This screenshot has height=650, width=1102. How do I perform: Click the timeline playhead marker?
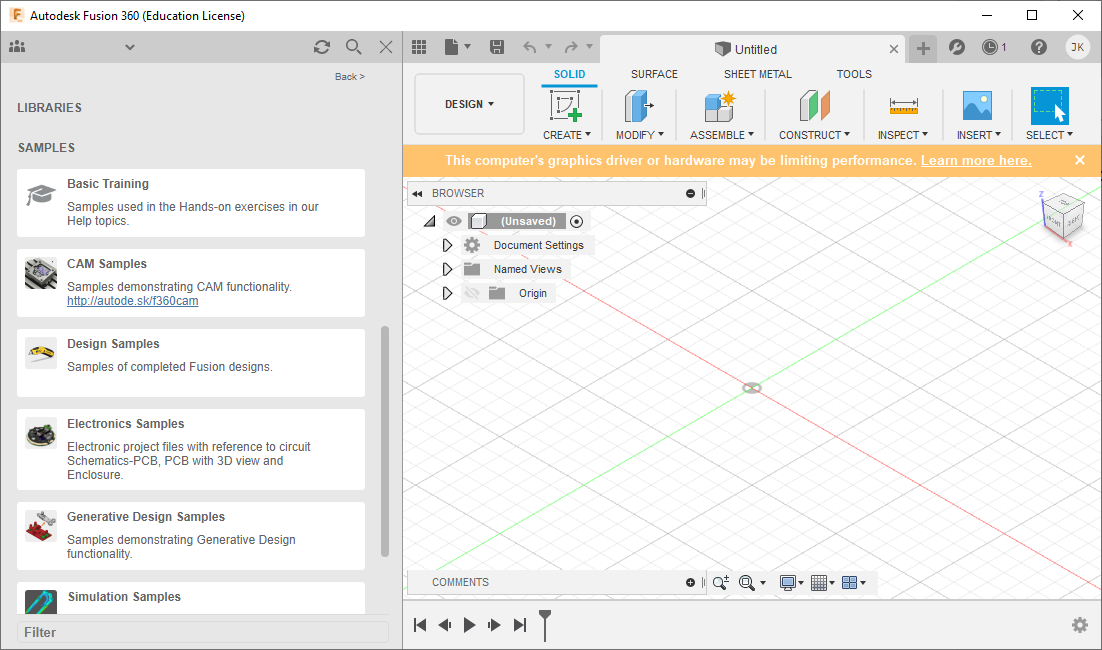545,625
